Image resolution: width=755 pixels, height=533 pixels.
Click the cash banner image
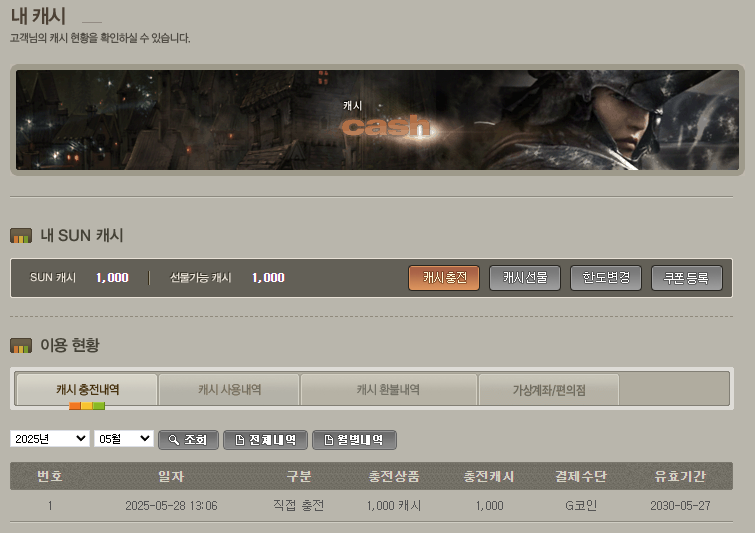point(378,120)
